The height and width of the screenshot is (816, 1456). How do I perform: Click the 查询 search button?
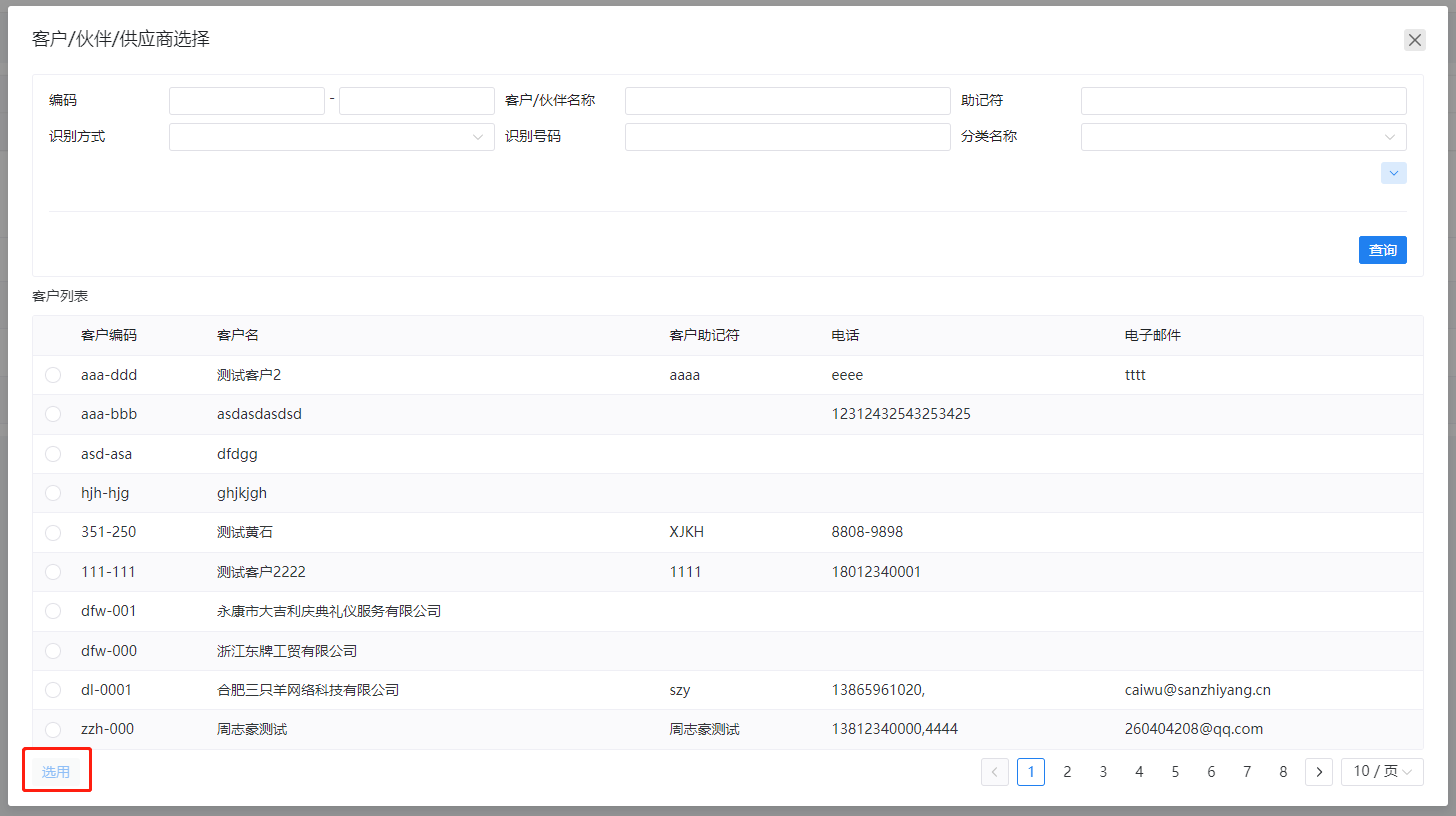coord(1383,250)
